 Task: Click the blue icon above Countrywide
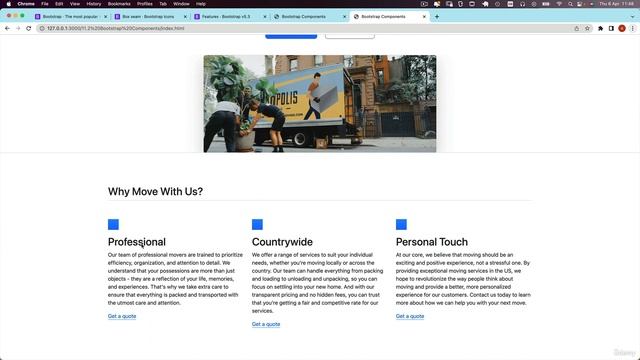(257, 224)
